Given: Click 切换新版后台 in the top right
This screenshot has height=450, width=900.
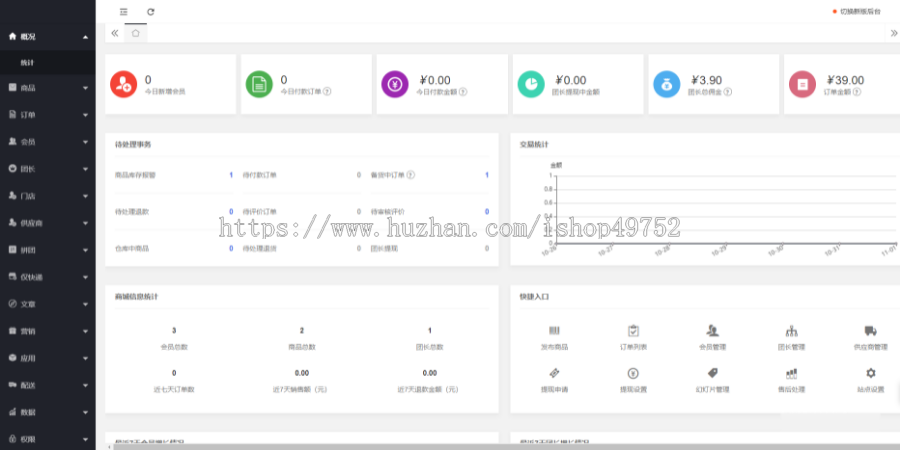Looking at the screenshot, I should [x=860, y=11].
